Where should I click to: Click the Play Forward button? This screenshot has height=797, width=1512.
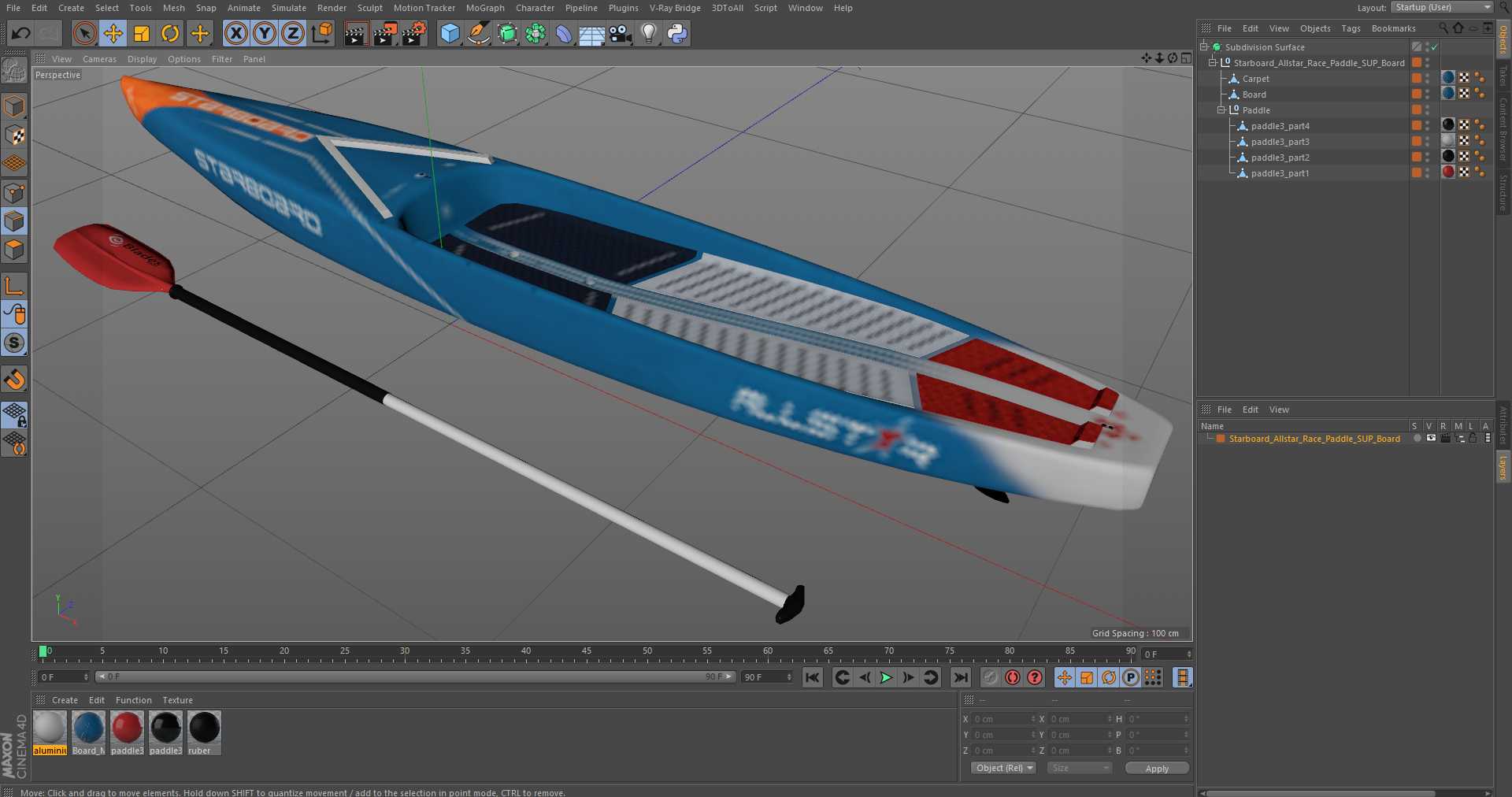[886, 677]
